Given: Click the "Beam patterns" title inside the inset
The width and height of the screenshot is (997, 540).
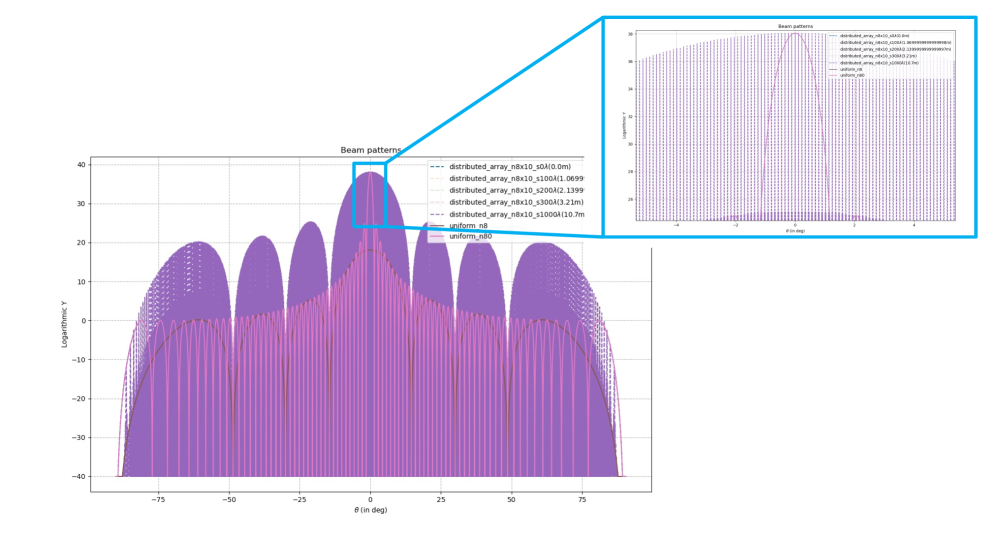Looking at the screenshot, I should 795,26.
